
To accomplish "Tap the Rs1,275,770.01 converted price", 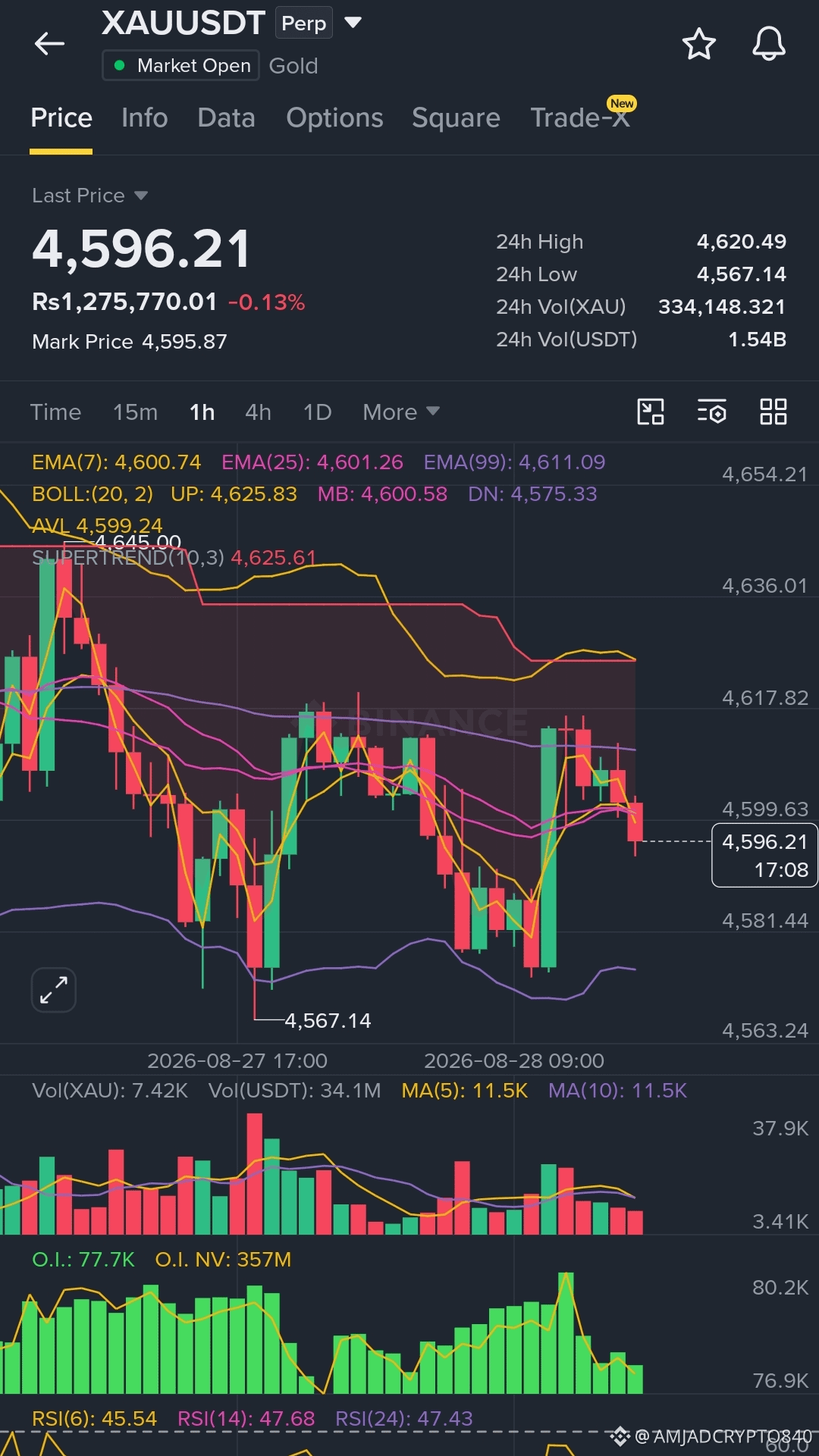I will click(x=124, y=302).
